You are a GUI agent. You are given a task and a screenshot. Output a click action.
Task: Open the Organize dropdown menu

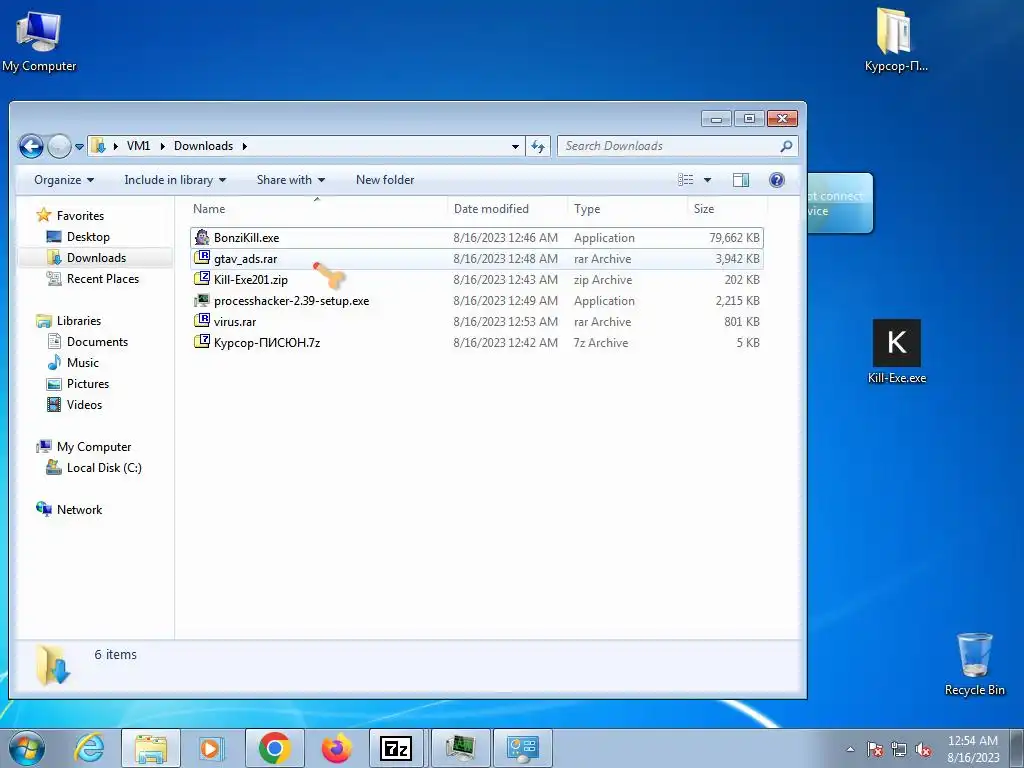(x=64, y=180)
